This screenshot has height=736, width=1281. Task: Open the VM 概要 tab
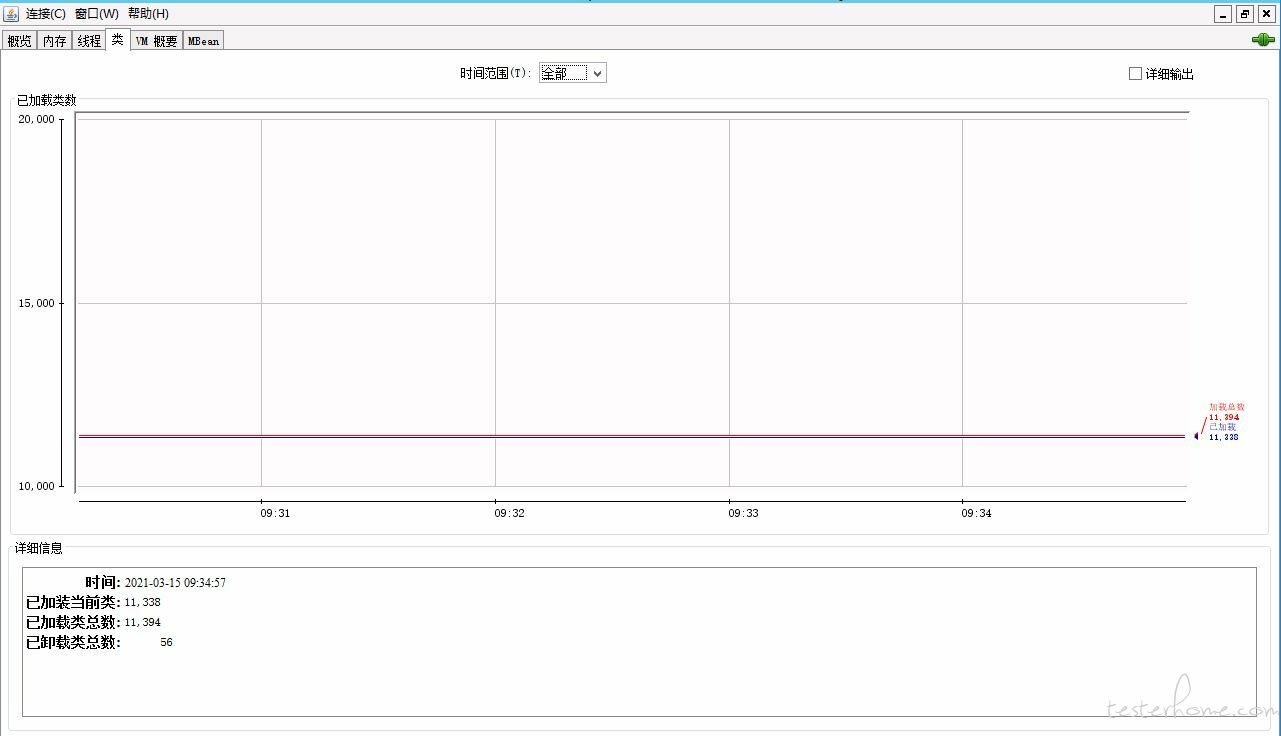157,41
